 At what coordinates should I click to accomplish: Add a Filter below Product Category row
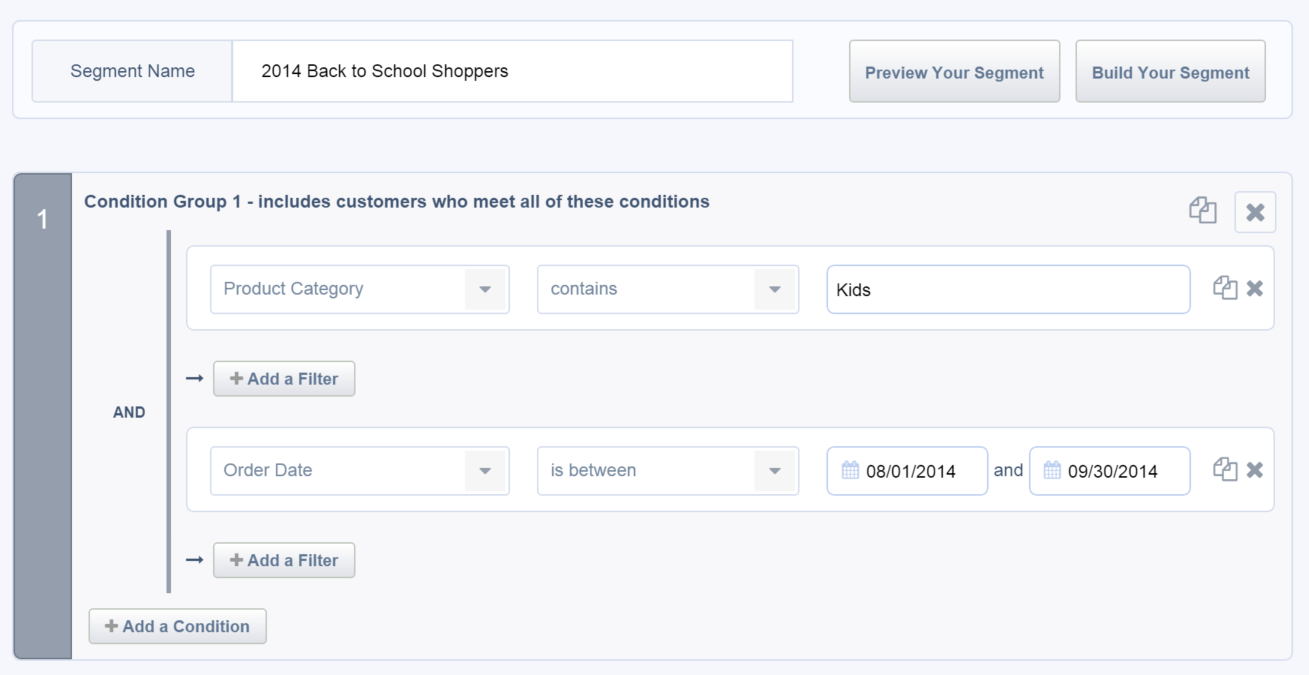pos(284,379)
